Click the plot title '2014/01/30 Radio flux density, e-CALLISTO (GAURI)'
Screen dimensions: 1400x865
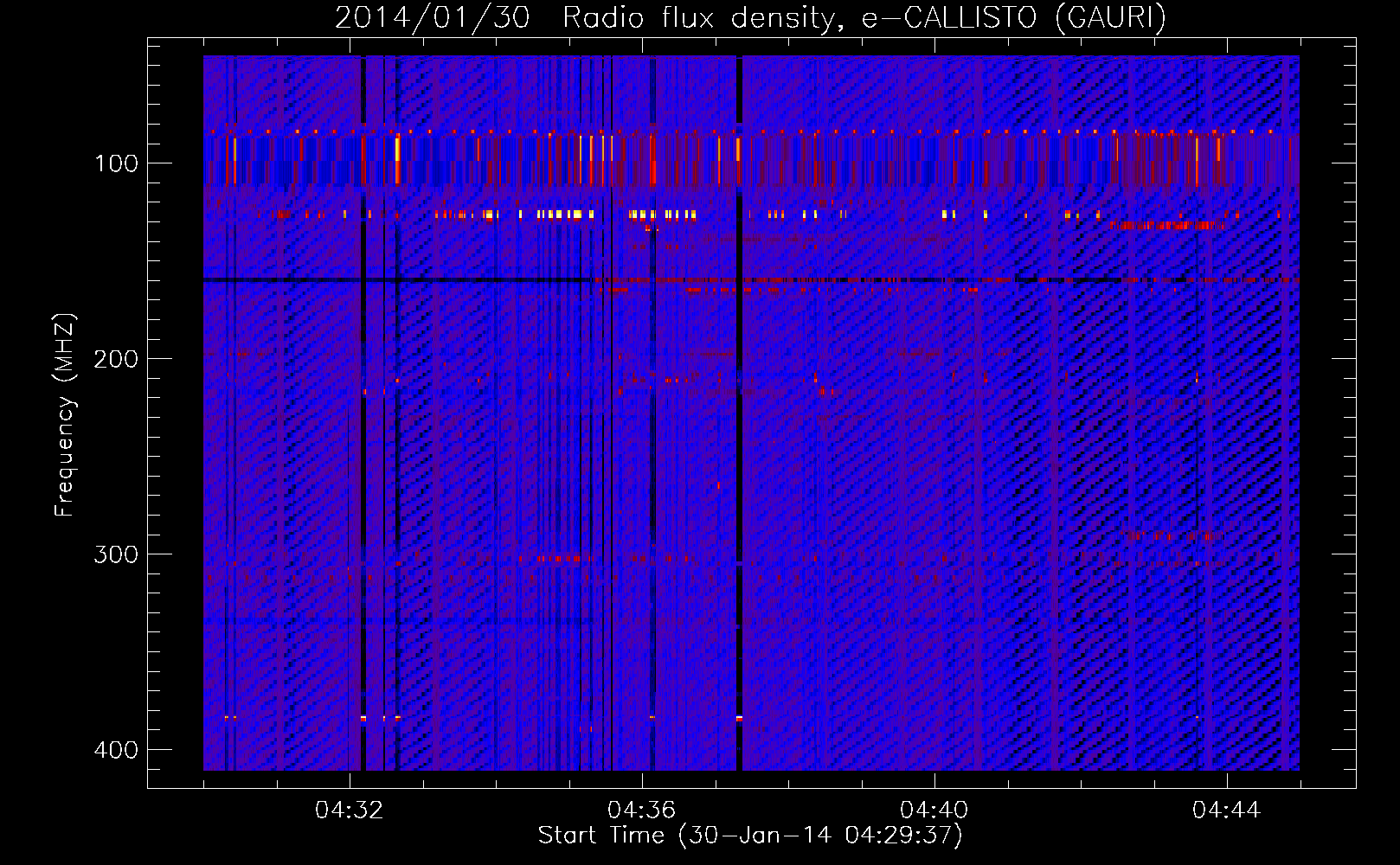coord(750,17)
